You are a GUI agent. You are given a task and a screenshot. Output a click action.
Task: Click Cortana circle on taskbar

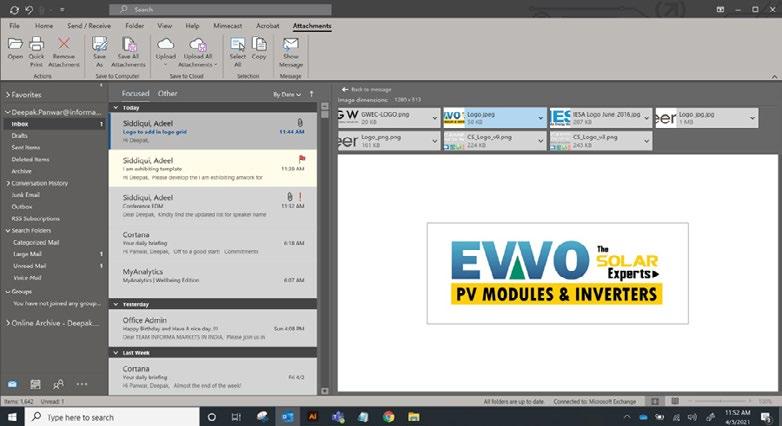click(x=211, y=417)
